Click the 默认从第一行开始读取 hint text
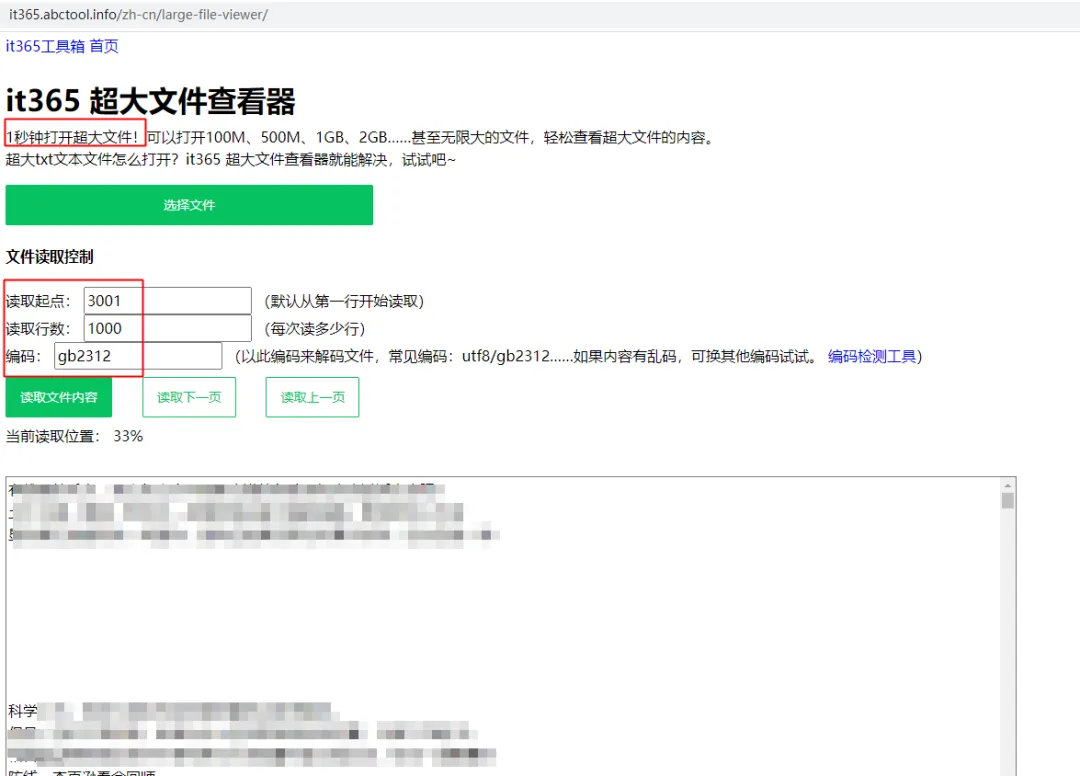Viewport: 1080px width, 776px height. pyautogui.click(x=344, y=301)
